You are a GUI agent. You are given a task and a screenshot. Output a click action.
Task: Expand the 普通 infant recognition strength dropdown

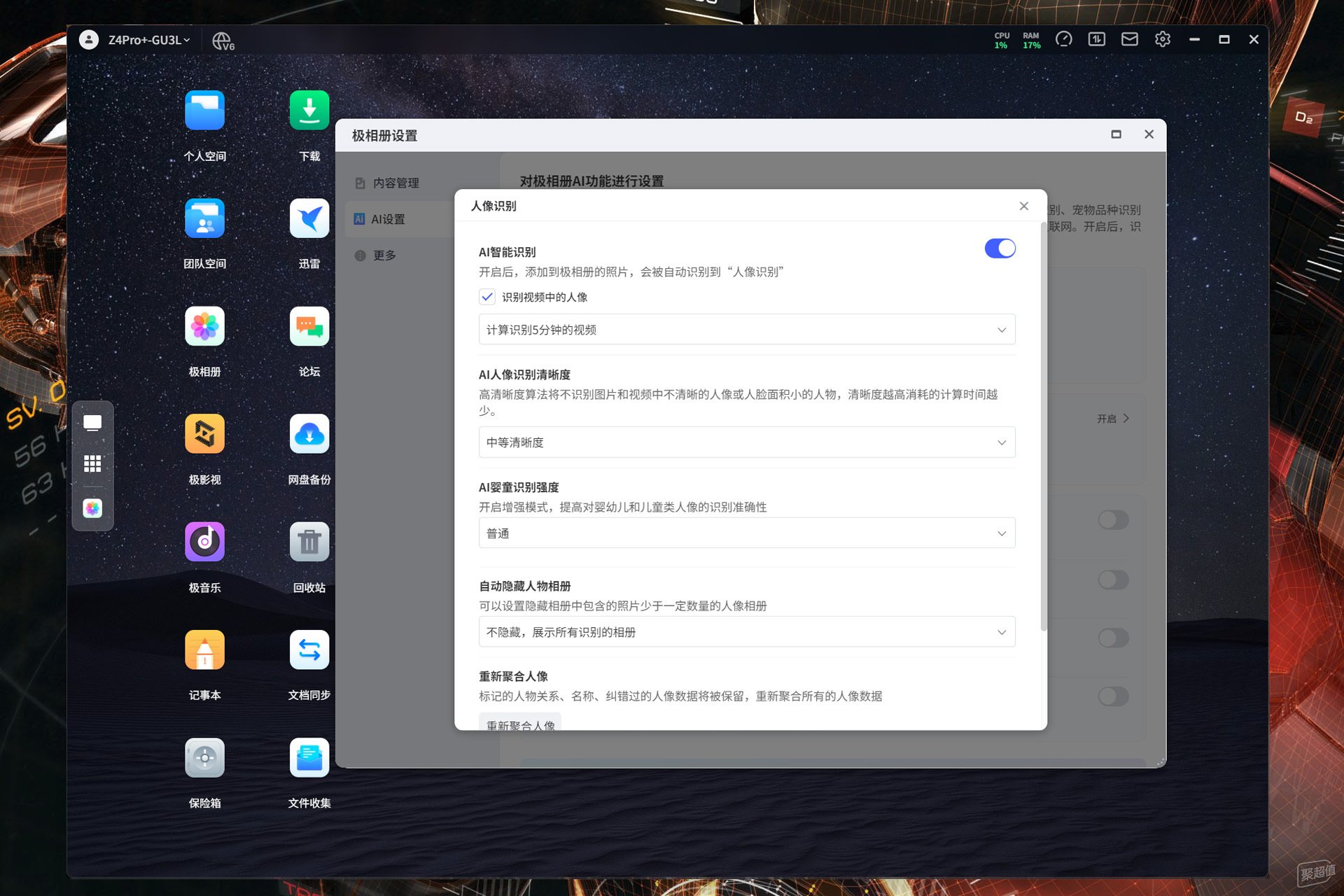tap(747, 533)
